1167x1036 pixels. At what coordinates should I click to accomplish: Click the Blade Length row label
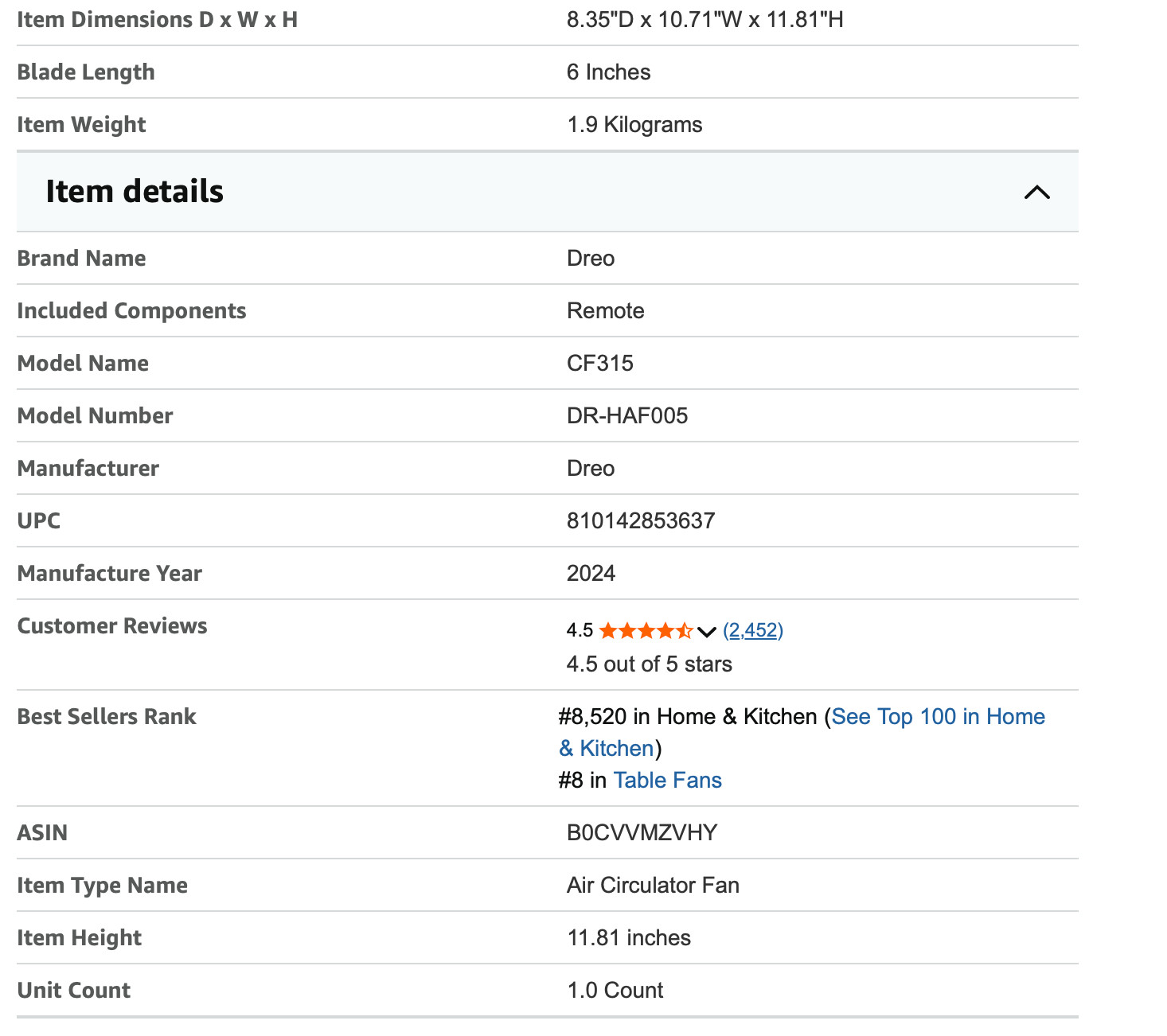click(x=86, y=72)
